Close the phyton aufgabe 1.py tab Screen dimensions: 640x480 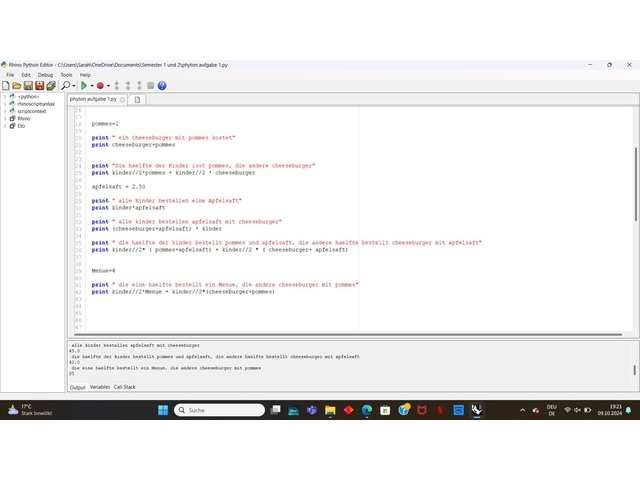pos(122,100)
